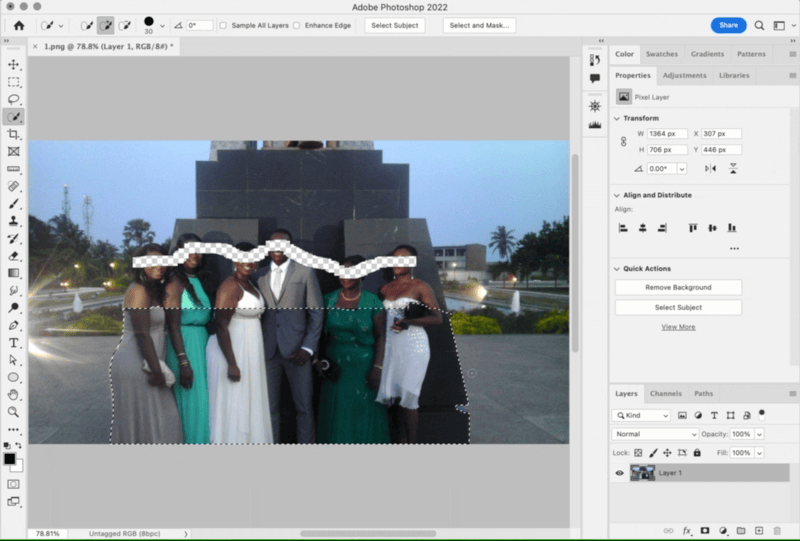
Task: Click the Layer 1 thumbnail
Action: tap(642, 473)
